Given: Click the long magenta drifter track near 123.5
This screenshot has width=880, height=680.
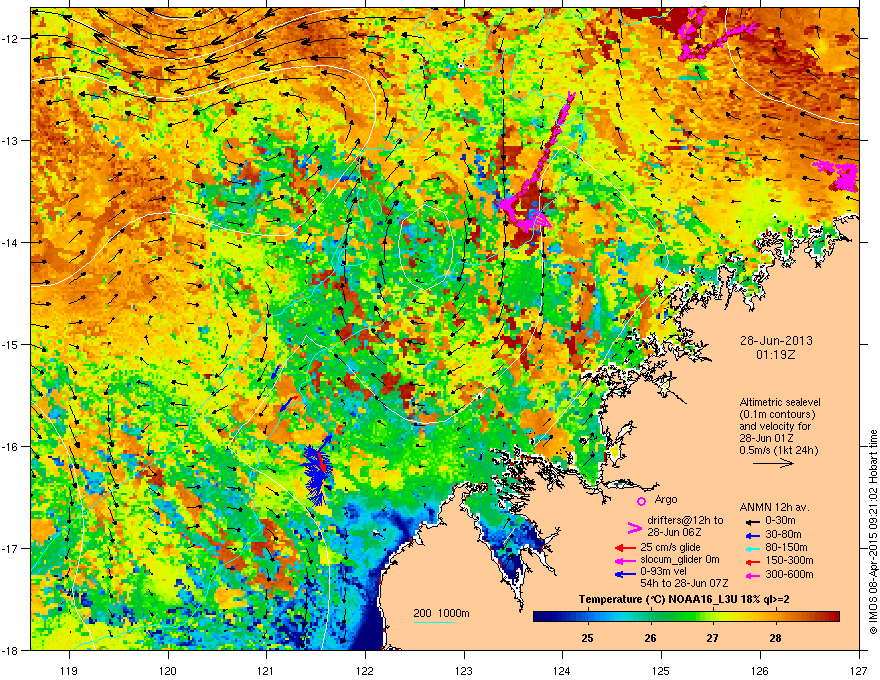Looking at the screenshot, I should pyautogui.click(x=536, y=163).
